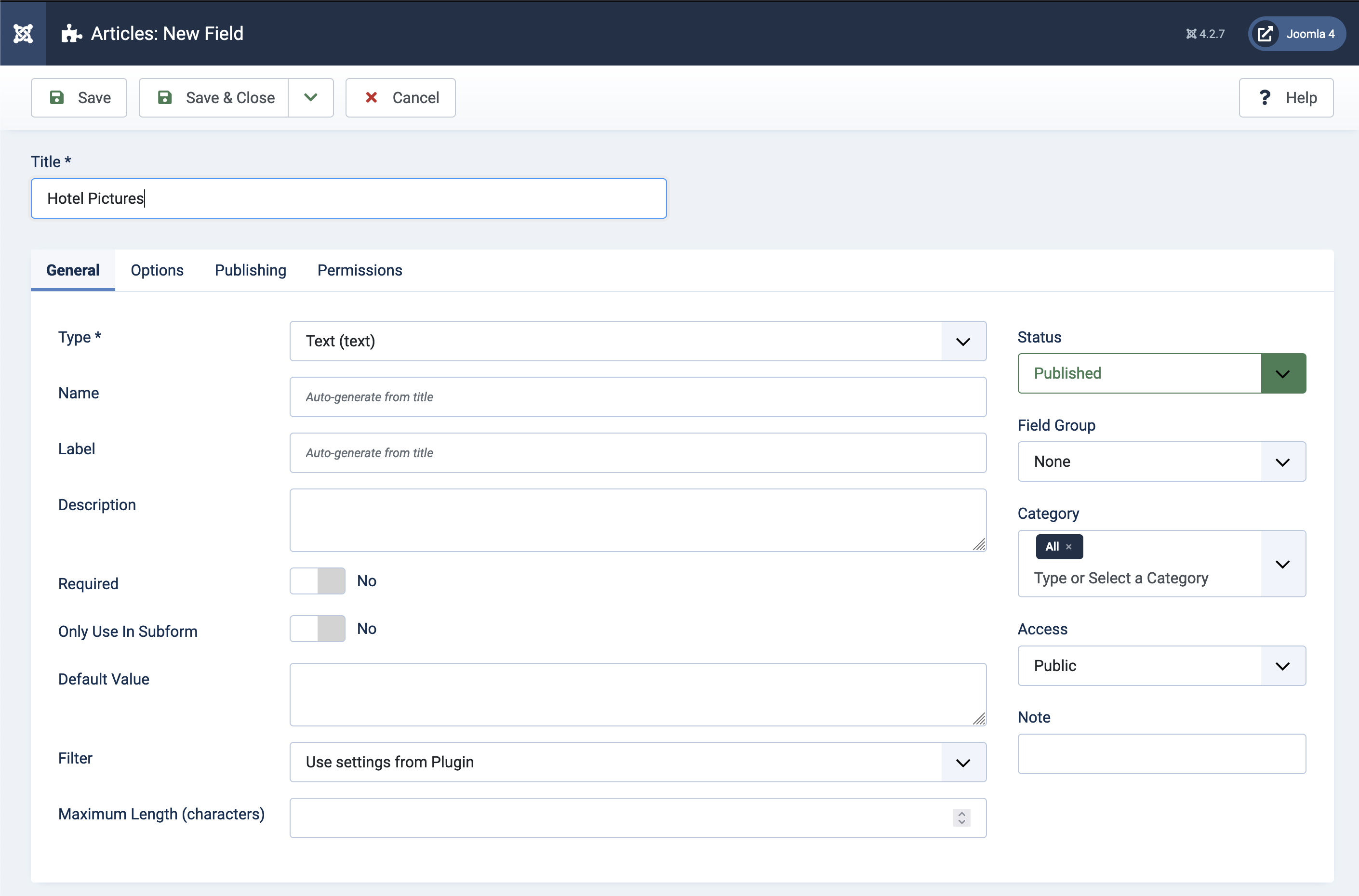
Task: Click the Name input field
Action: [638, 397]
